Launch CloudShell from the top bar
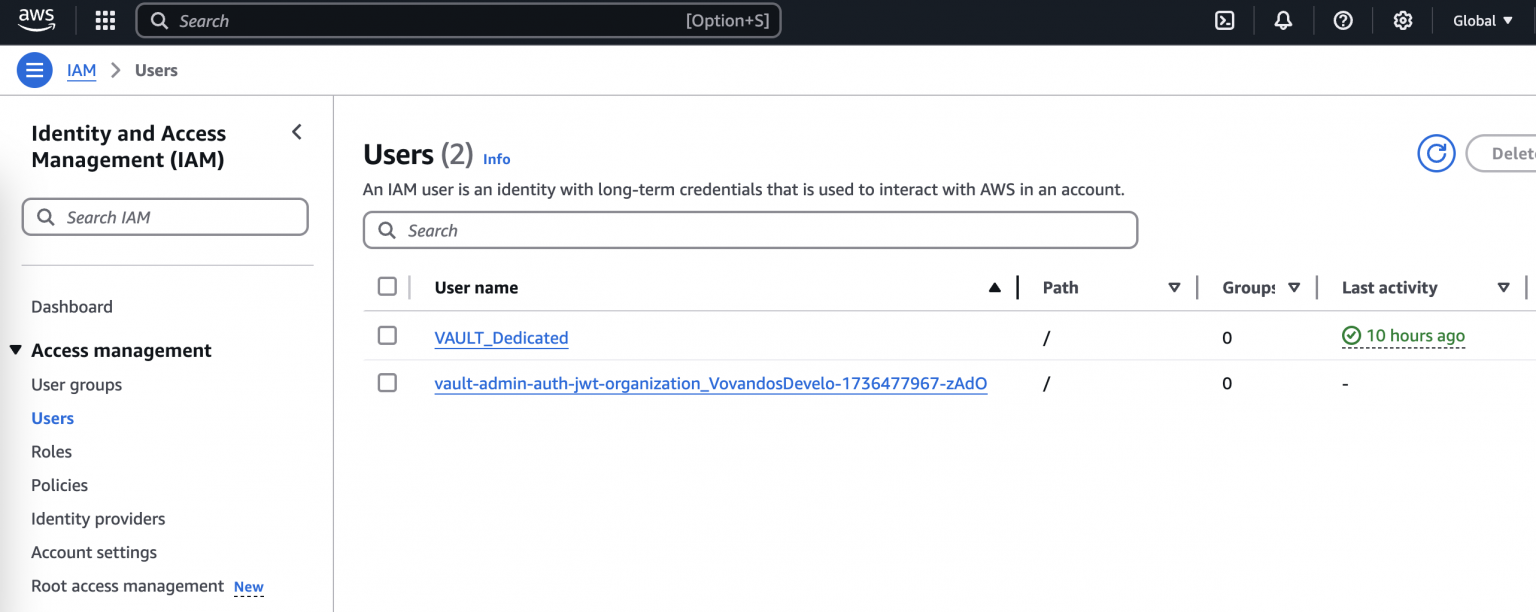The height and width of the screenshot is (612, 1536). [1224, 20]
